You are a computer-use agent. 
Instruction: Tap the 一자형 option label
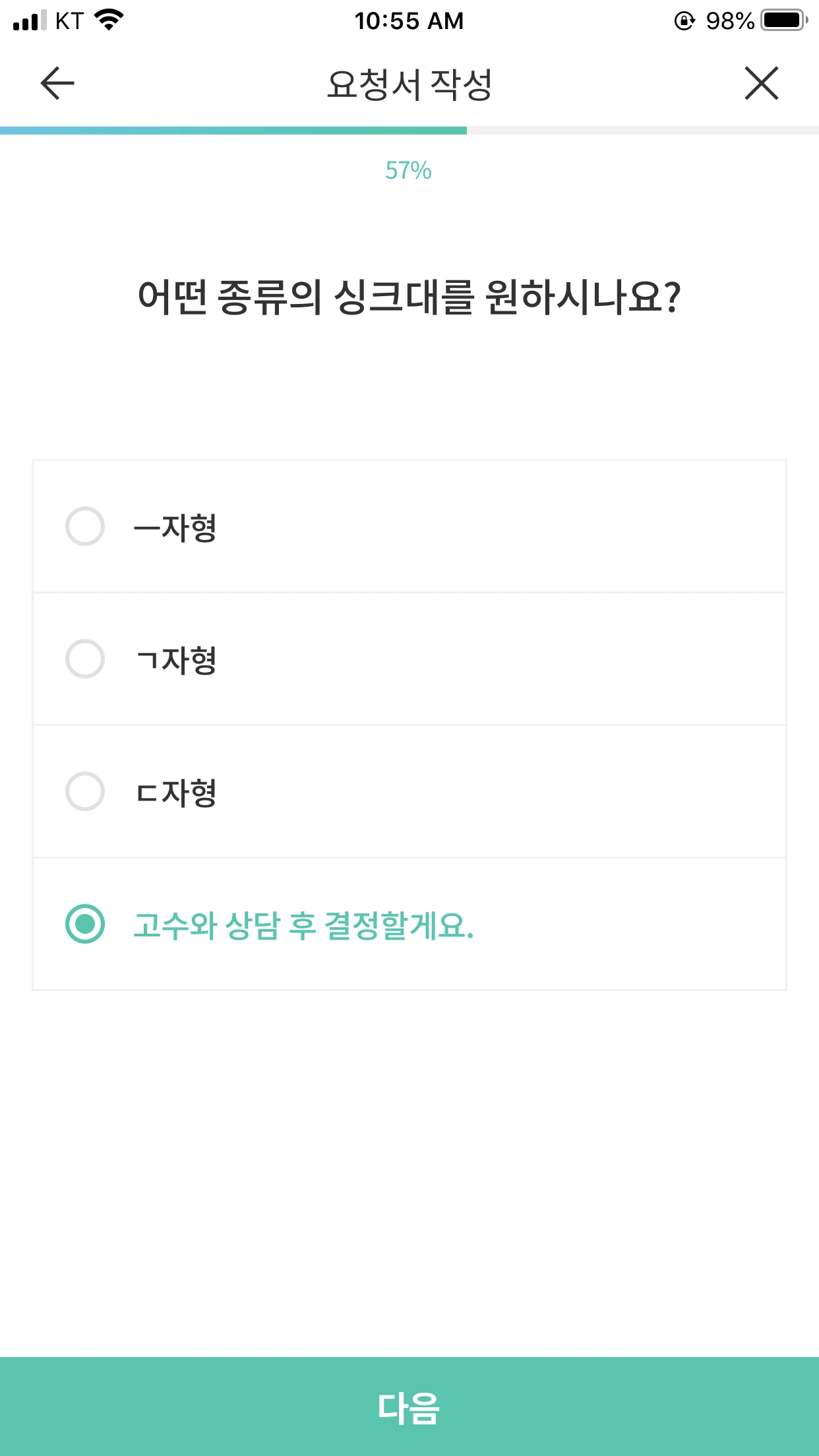click(175, 528)
